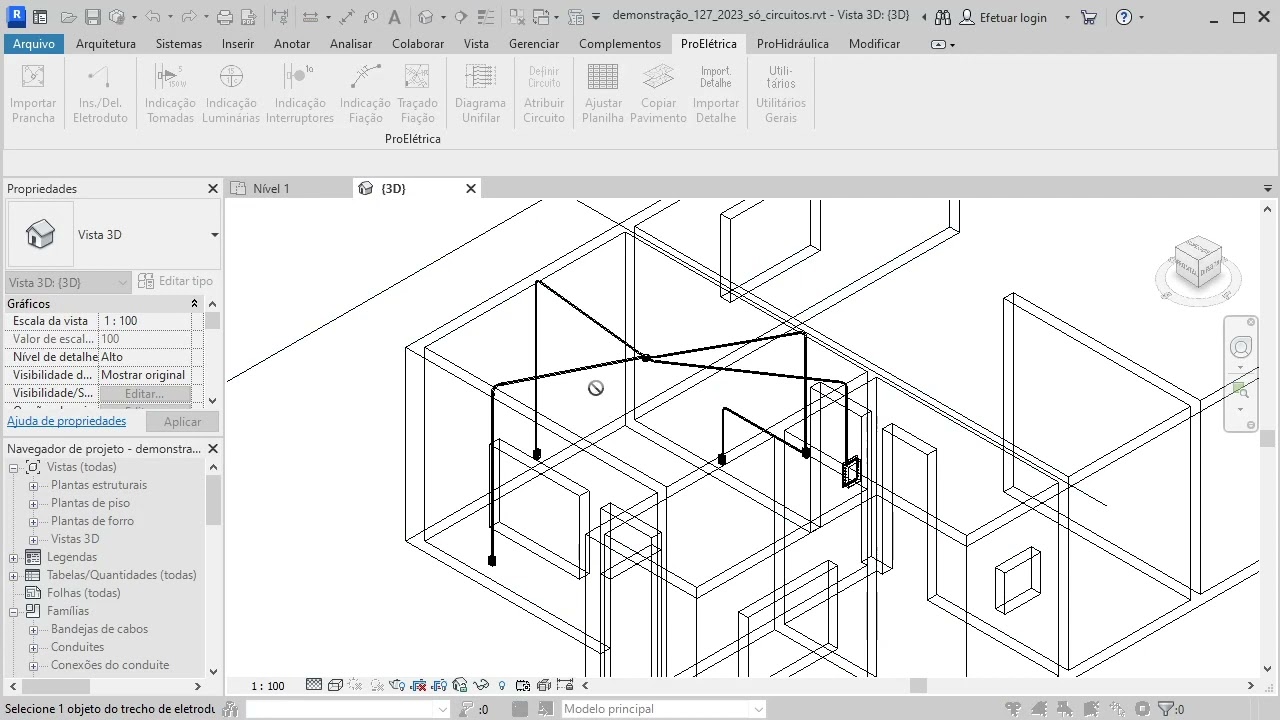Switch to the Sistemas ribbon tab
Screen dimensions: 1280x720
[178, 43]
